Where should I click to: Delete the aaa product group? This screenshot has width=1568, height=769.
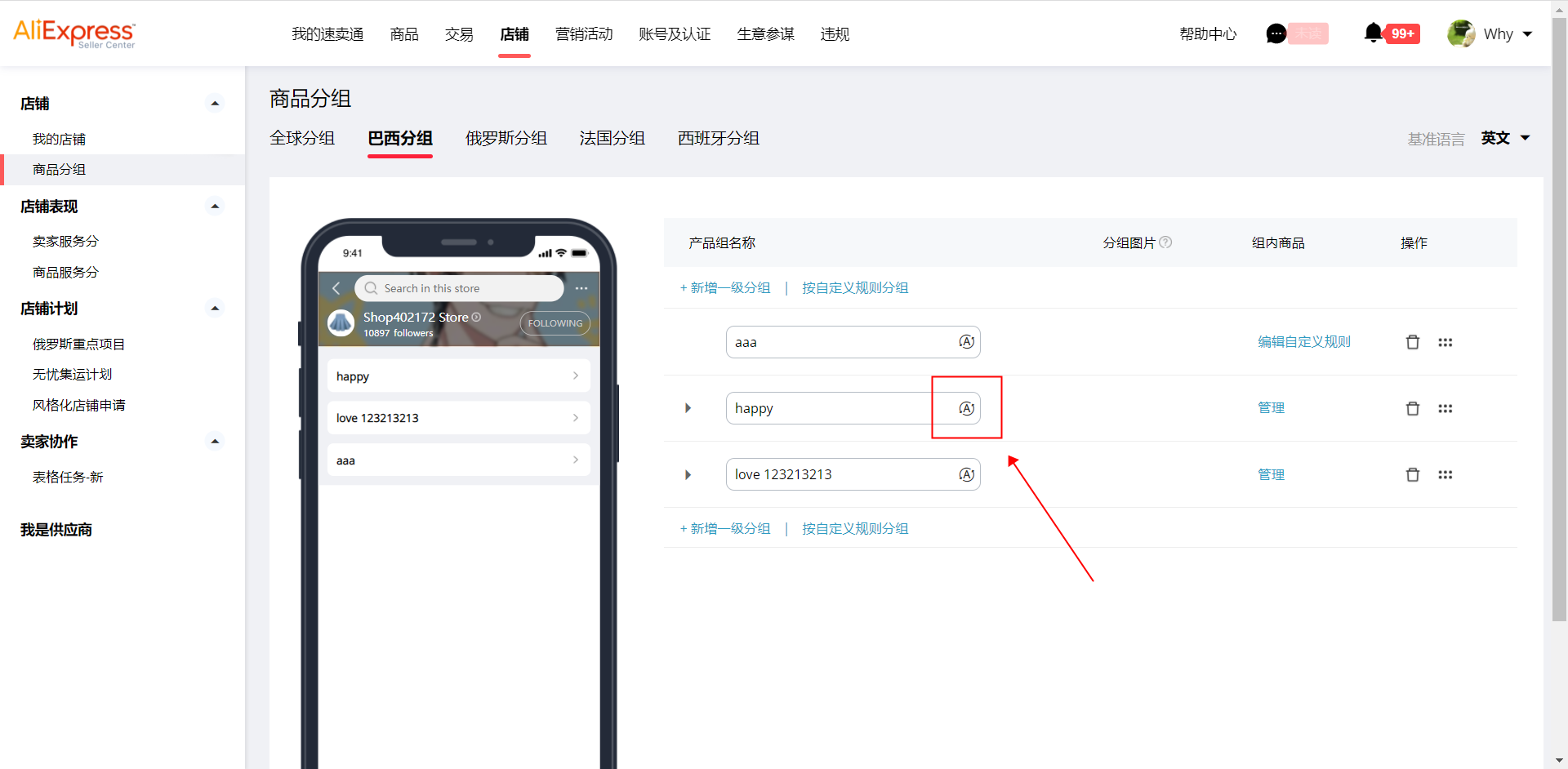[x=1413, y=342]
